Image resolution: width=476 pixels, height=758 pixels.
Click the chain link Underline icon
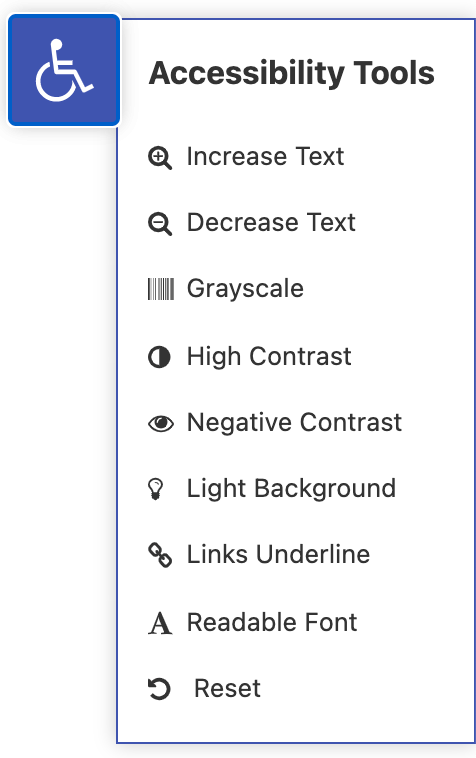click(x=160, y=555)
